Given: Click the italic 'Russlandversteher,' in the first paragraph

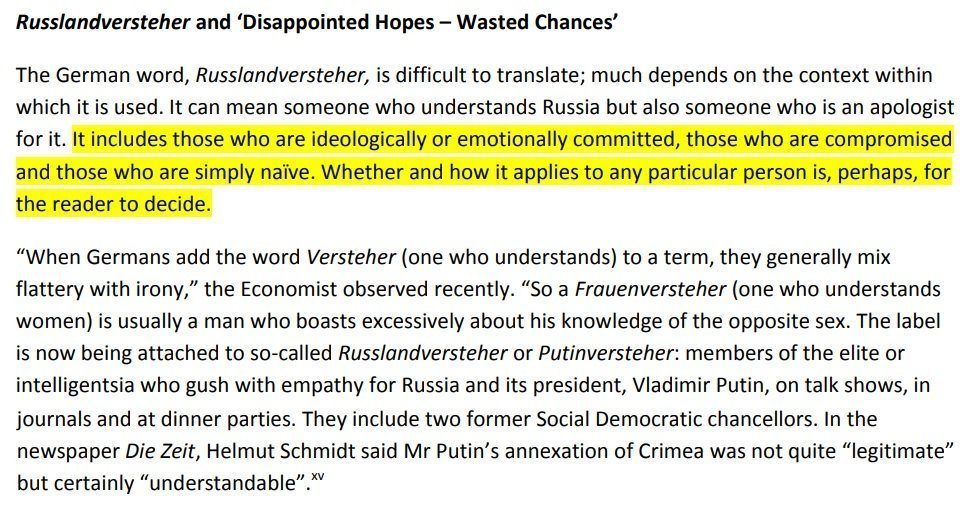Looking at the screenshot, I should [x=283, y=75].
